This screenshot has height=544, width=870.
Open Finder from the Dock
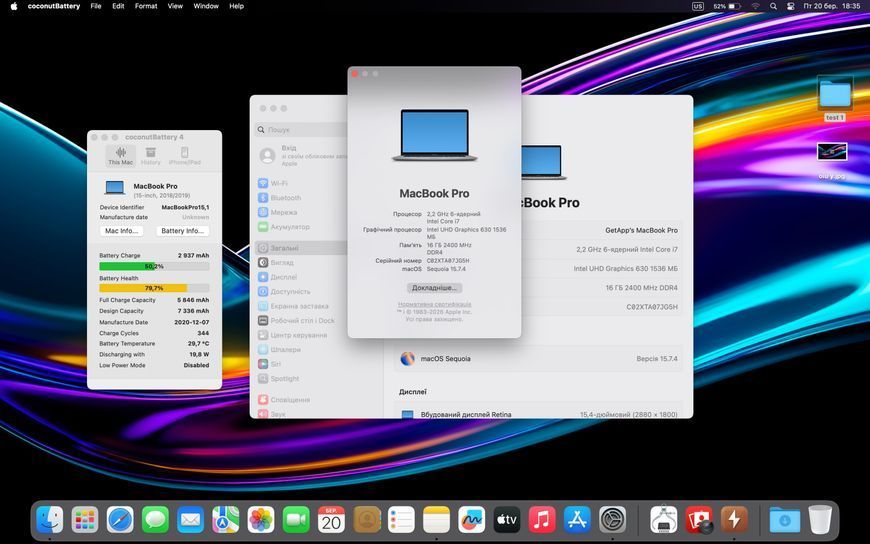pos(50,520)
